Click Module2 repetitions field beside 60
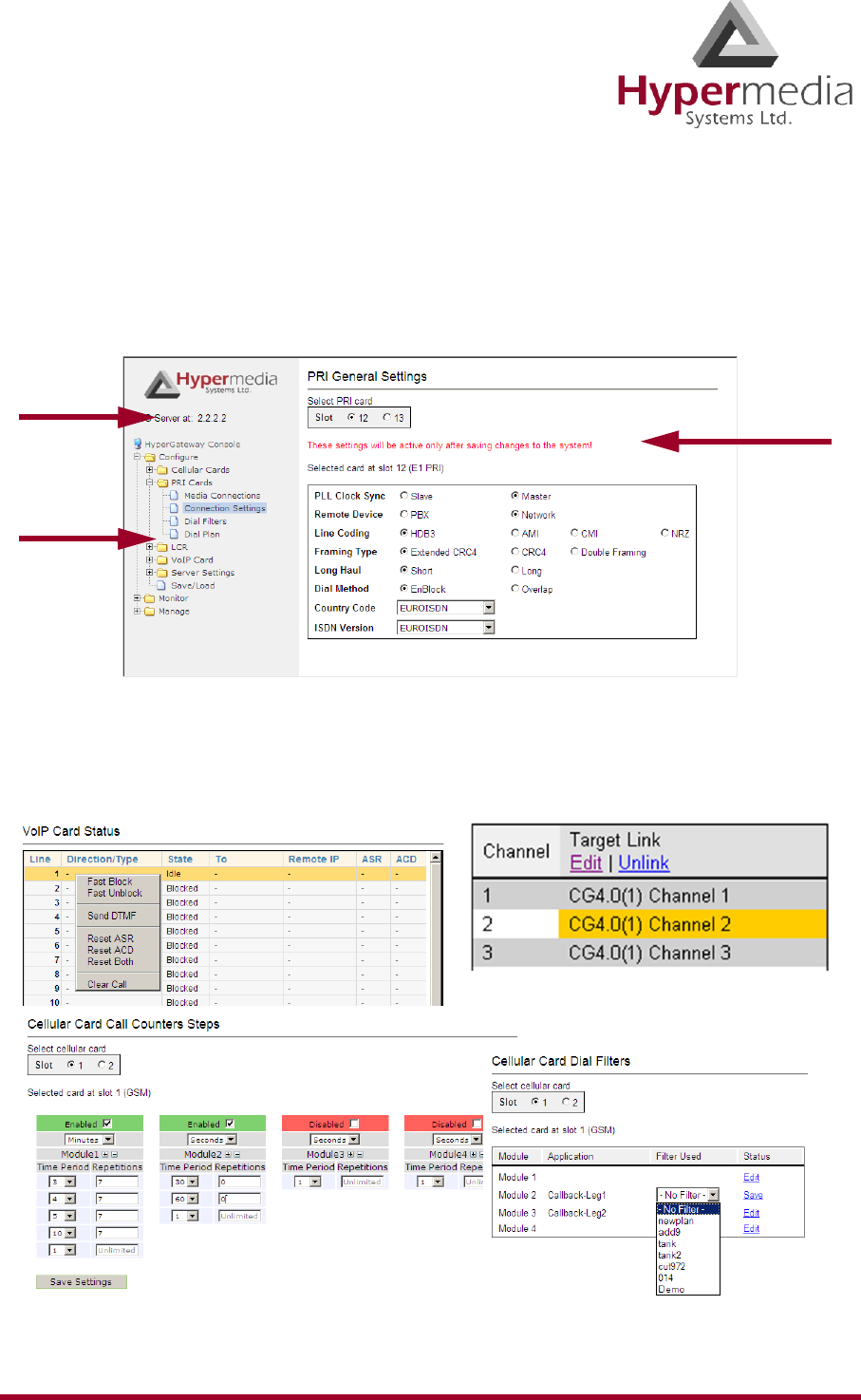Image resolution: width=861 pixels, height=1400 pixels. coord(239,1199)
